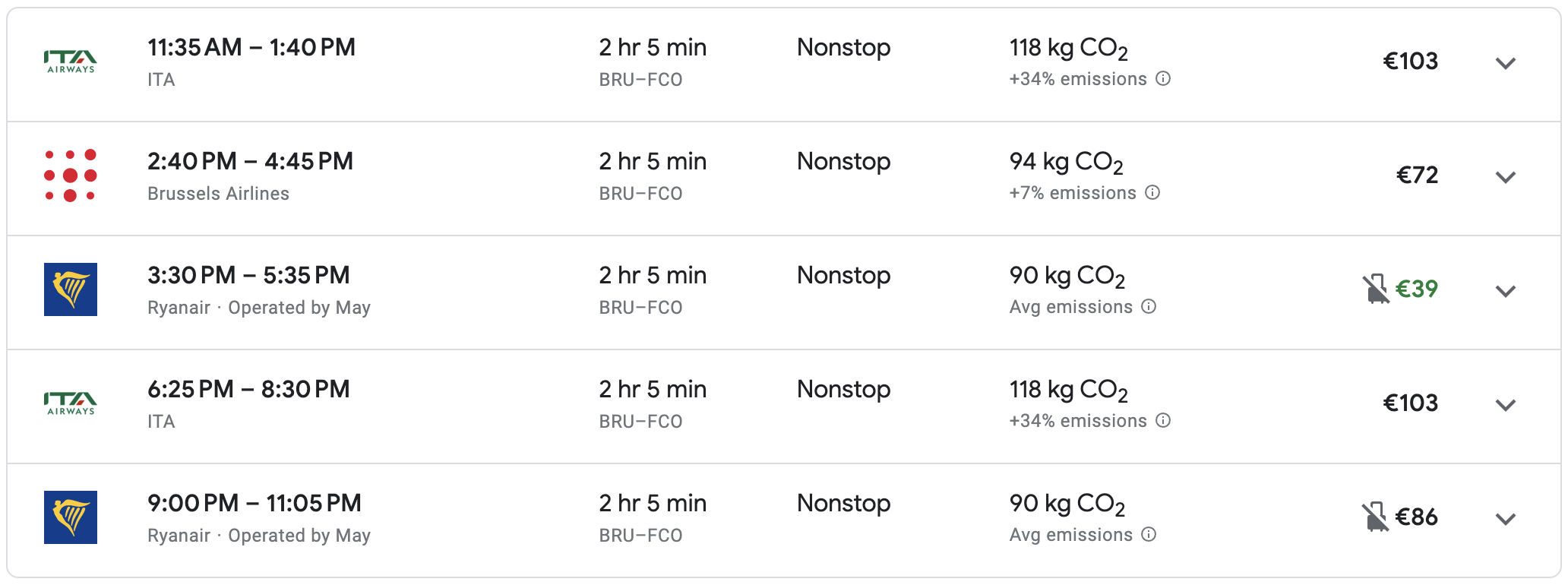Viewport: 1568px width, 585px height.
Task: Expand details for the 6:25 PM ITA flight
Action: coord(1505,405)
